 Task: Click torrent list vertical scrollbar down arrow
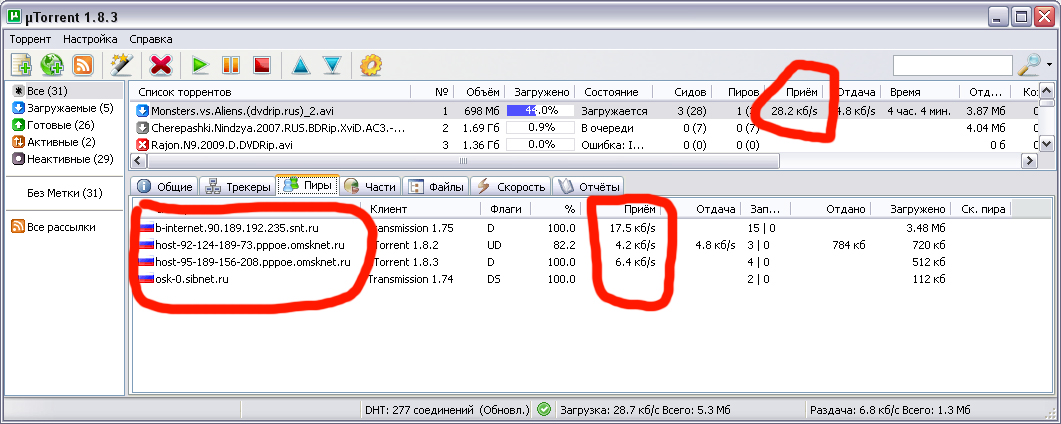click(1046, 144)
